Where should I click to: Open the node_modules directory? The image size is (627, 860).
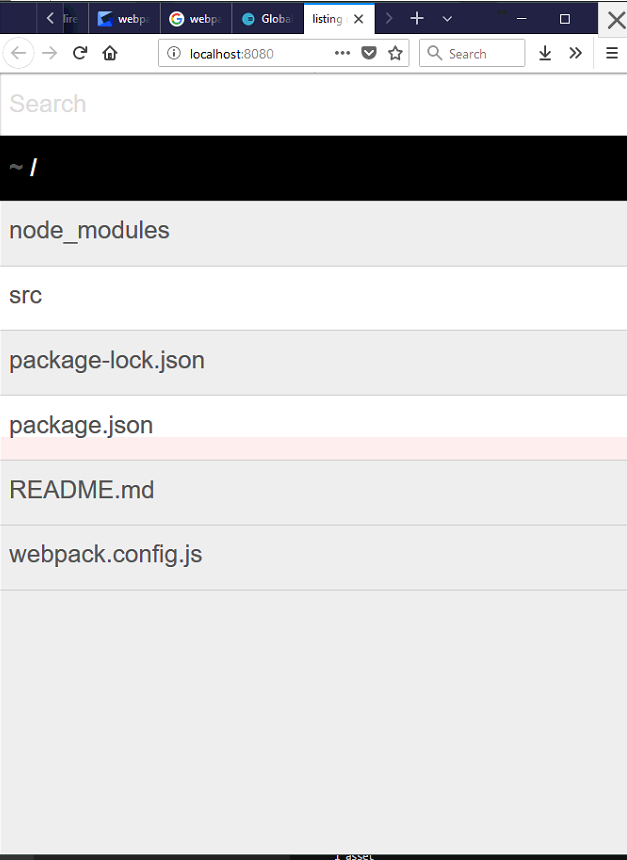pyautogui.click(x=89, y=231)
